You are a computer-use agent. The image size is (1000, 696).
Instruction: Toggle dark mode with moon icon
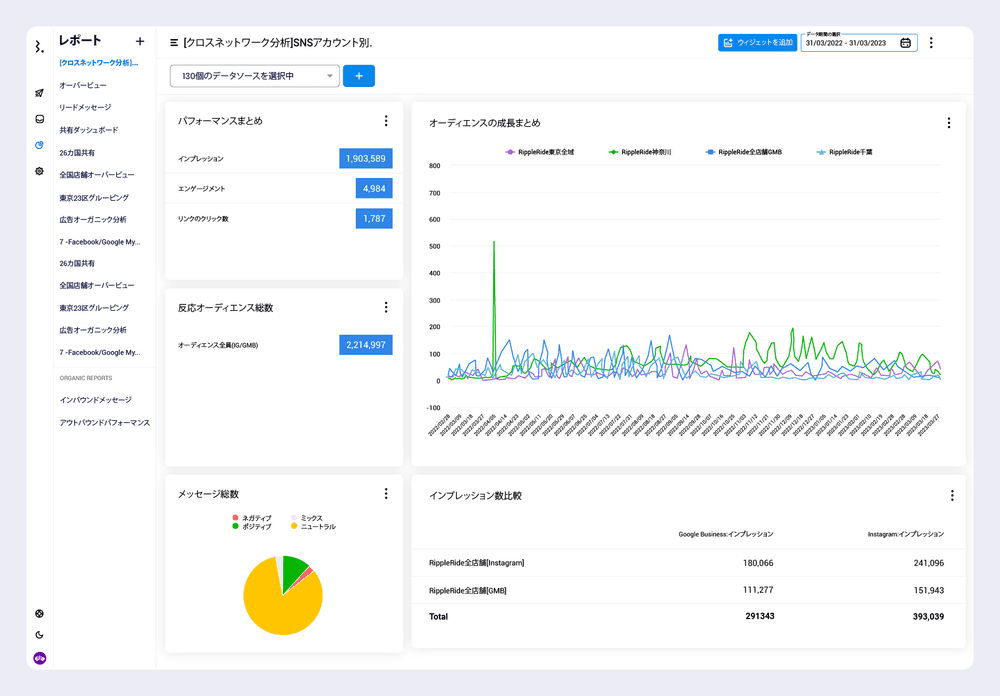tap(39, 635)
